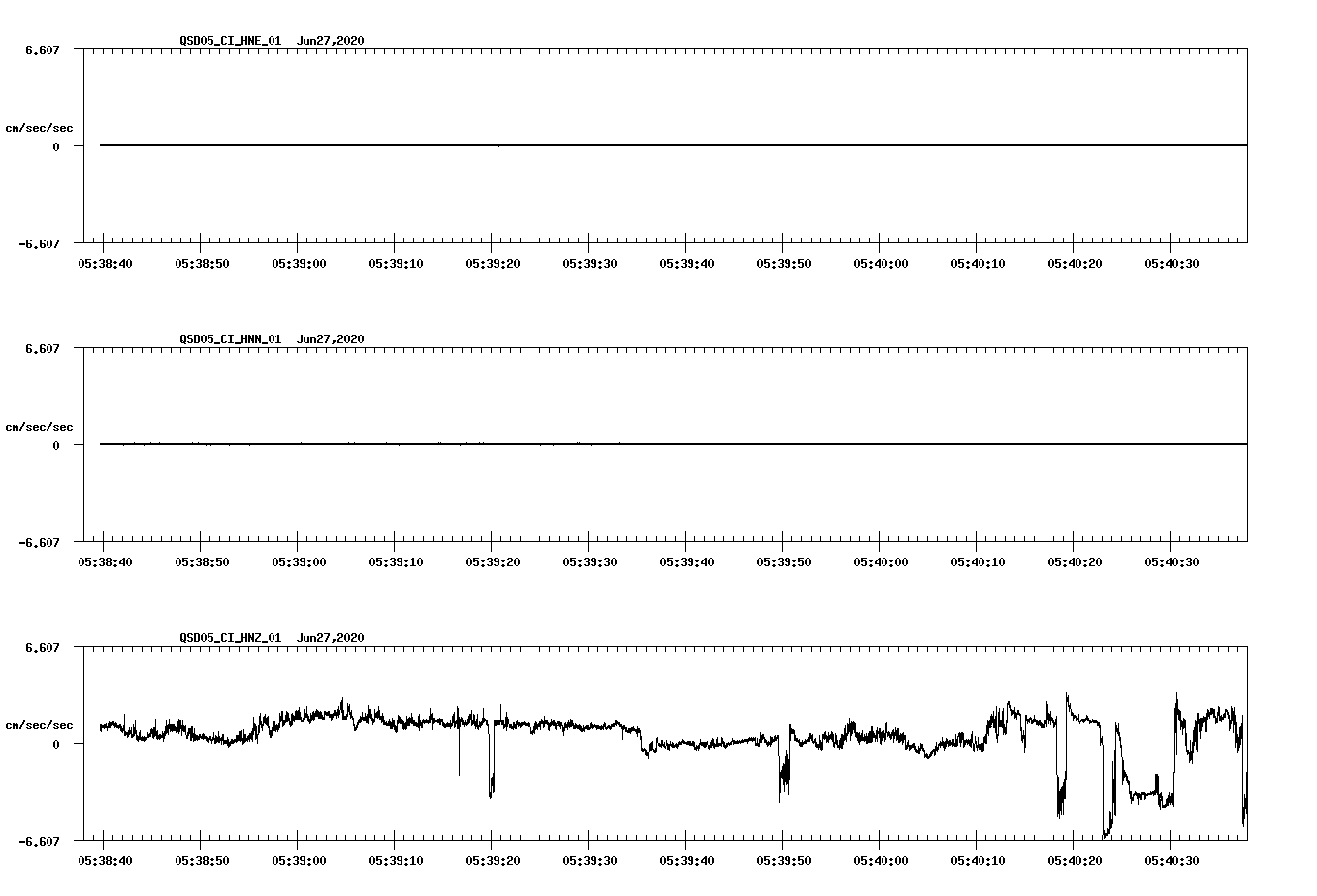Click 05:40:20 time label under HNE plot
The height and width of the screenshot is (896, 1317).
pos(1075,264)
